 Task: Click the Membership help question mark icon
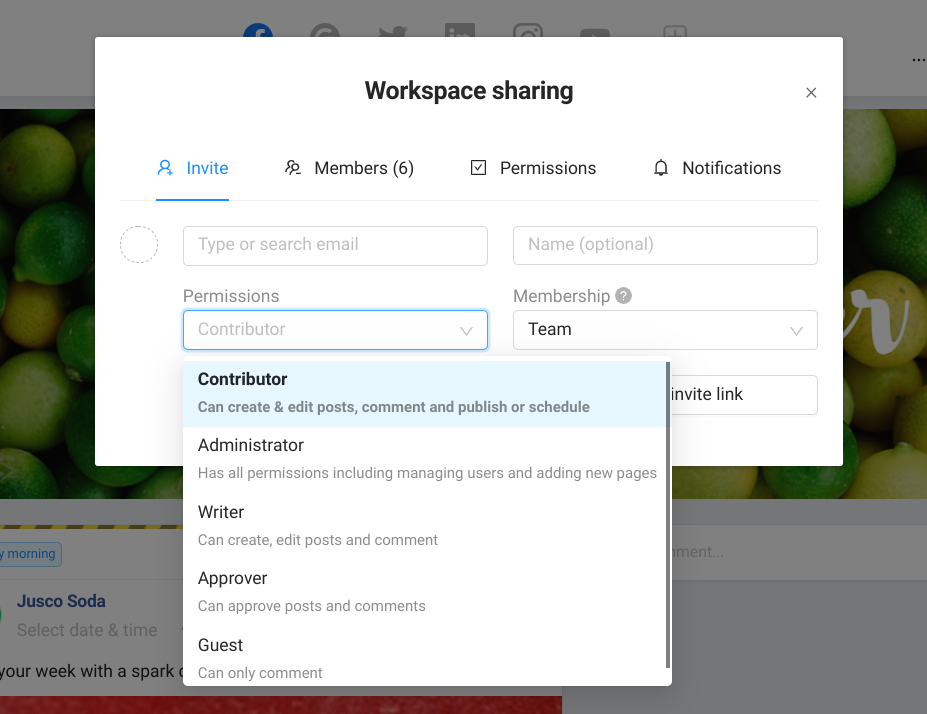[x=623, y=296]
